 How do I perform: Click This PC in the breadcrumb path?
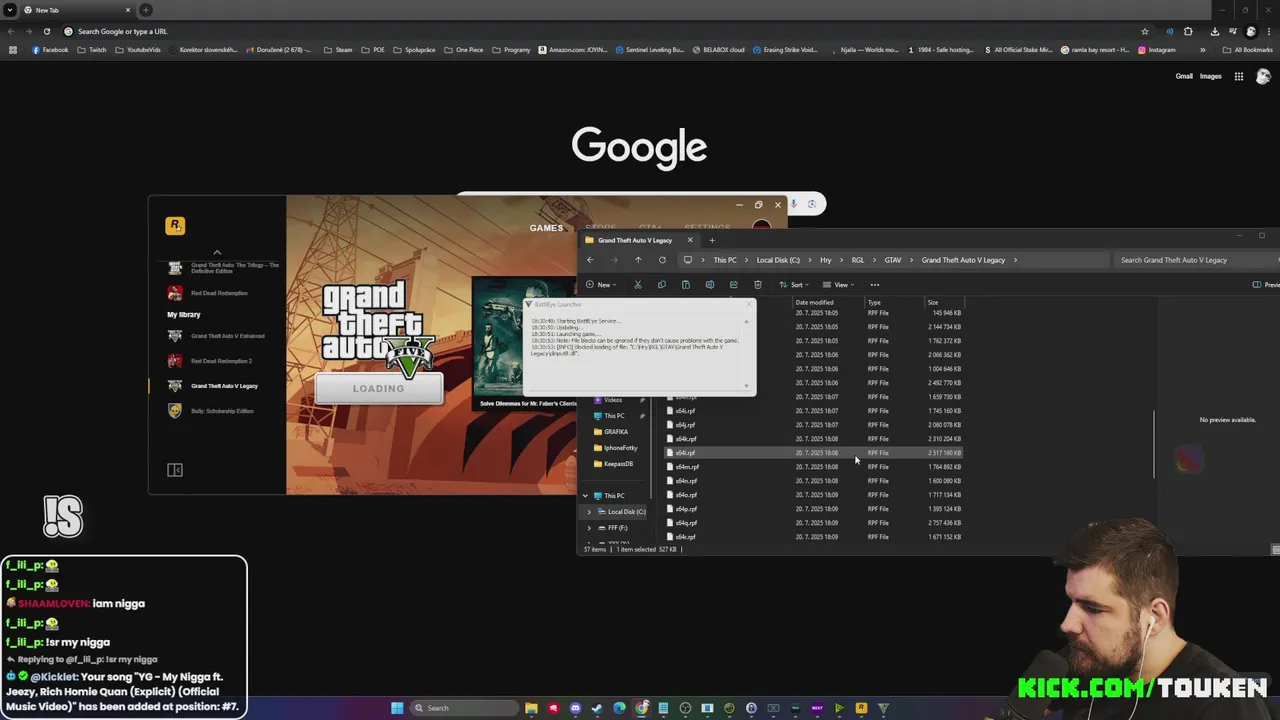(x=725, y=260)
